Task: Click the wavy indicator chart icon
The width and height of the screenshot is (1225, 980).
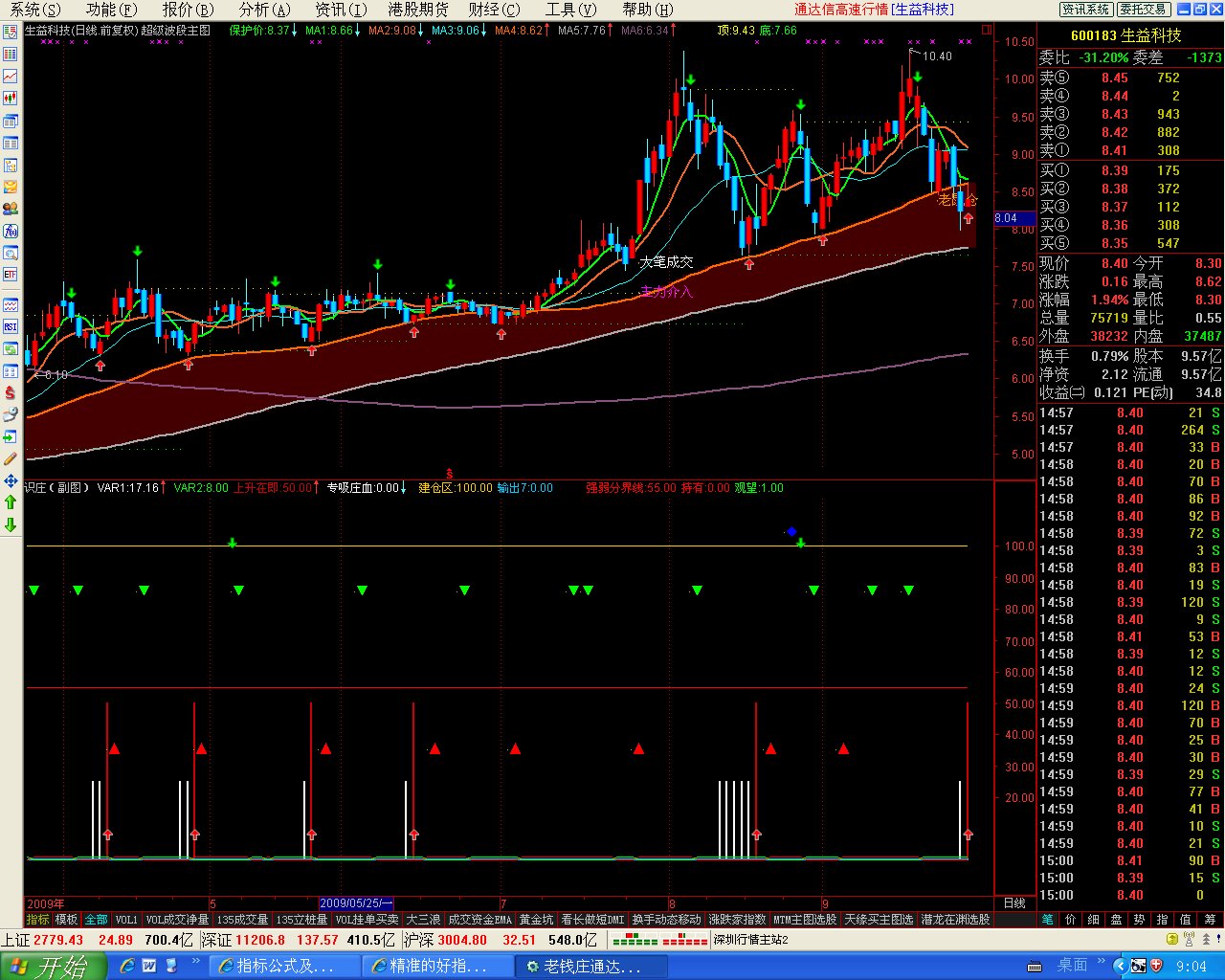Action: coord(11,304)
